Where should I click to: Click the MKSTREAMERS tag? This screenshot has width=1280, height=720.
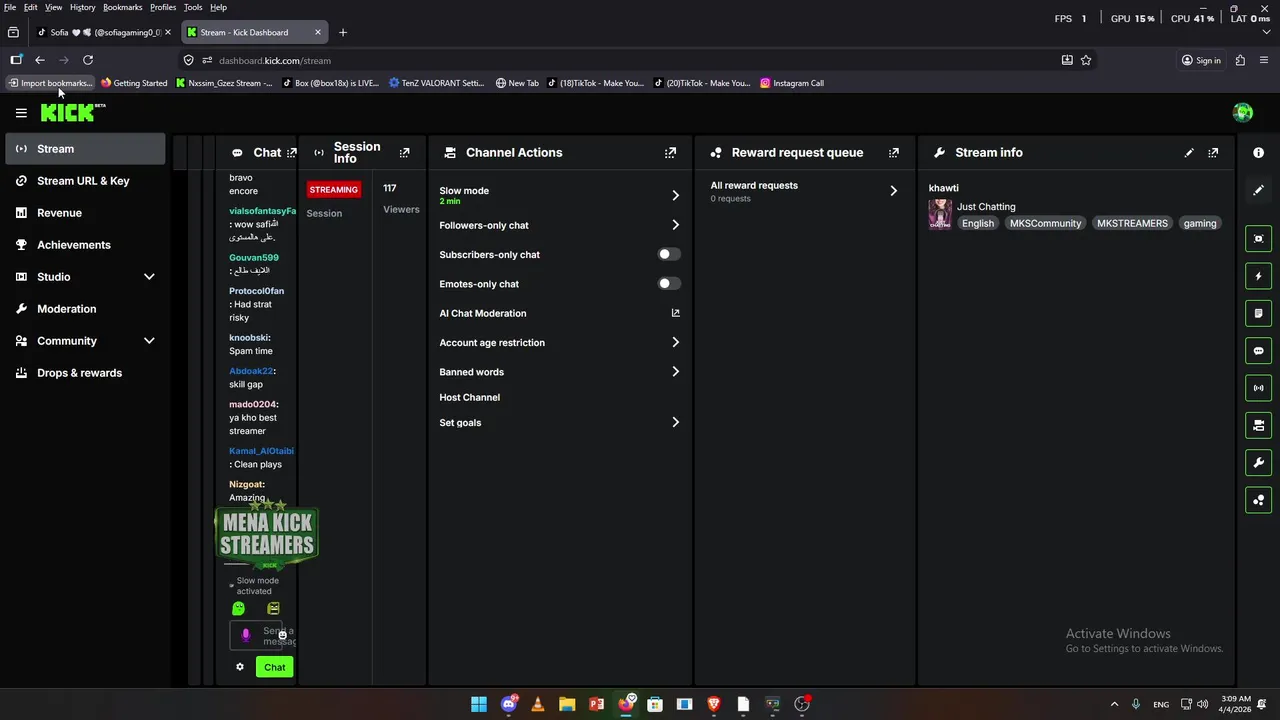click(1132, 223)
